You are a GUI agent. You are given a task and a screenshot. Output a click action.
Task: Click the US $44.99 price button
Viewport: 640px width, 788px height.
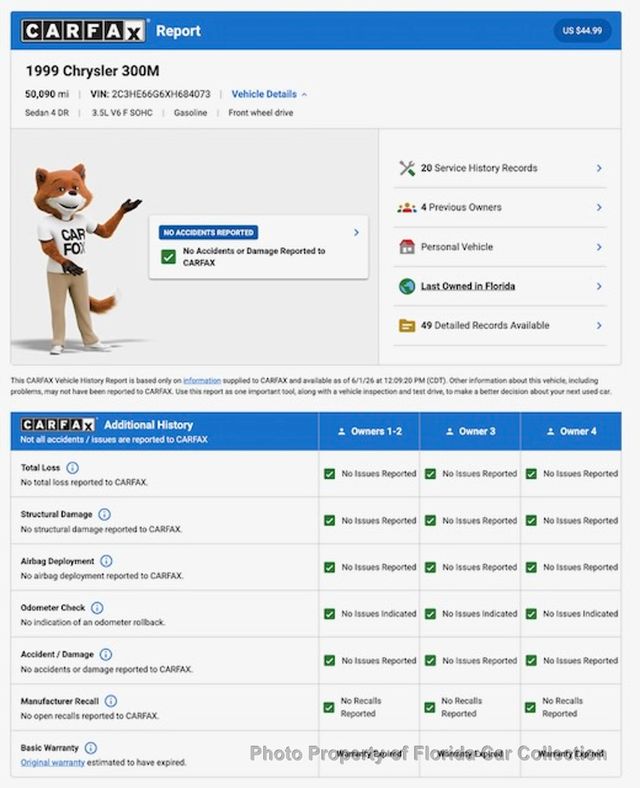pyautogui.click(x=582, y=31)
